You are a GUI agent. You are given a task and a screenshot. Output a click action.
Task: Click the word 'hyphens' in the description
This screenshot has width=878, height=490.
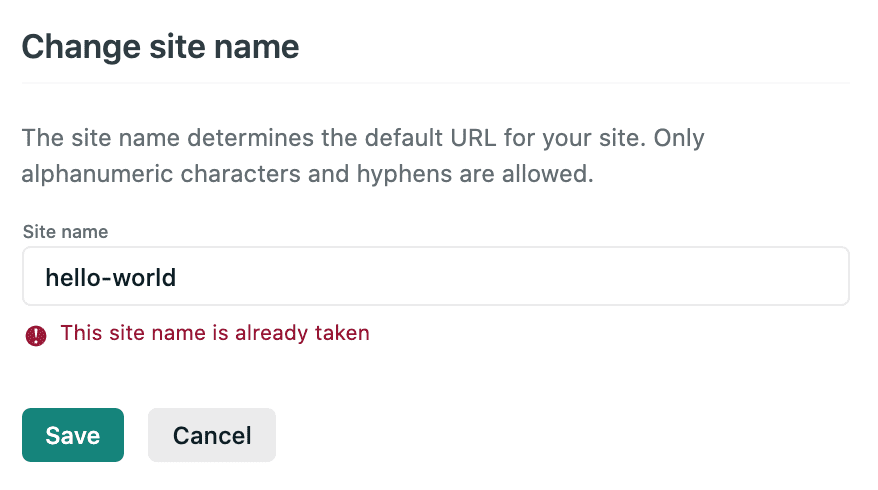(404, 174)
